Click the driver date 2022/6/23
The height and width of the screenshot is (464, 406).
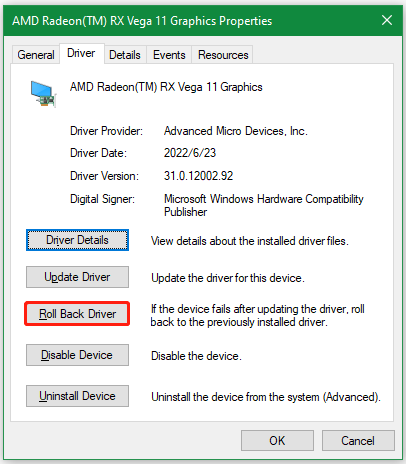(x=190, y=153)
